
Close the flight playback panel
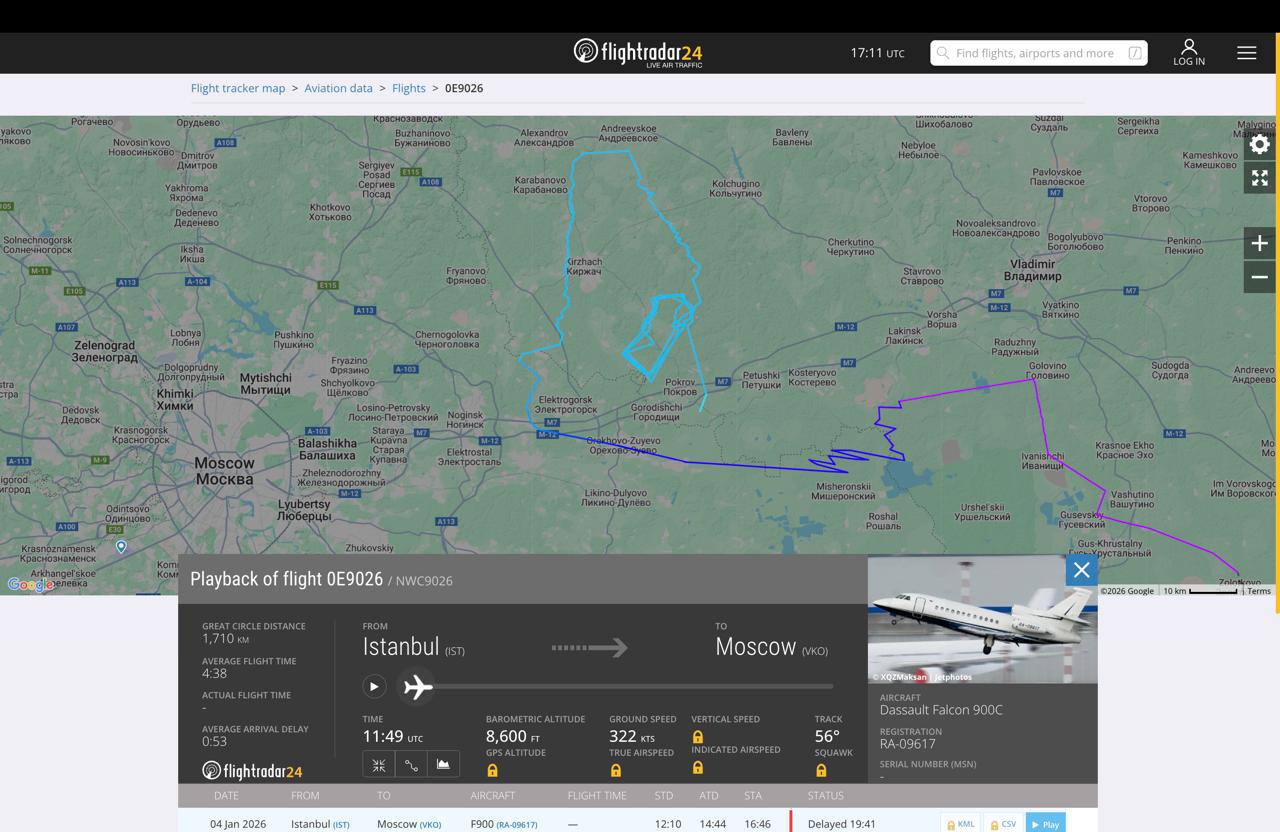1081,570
